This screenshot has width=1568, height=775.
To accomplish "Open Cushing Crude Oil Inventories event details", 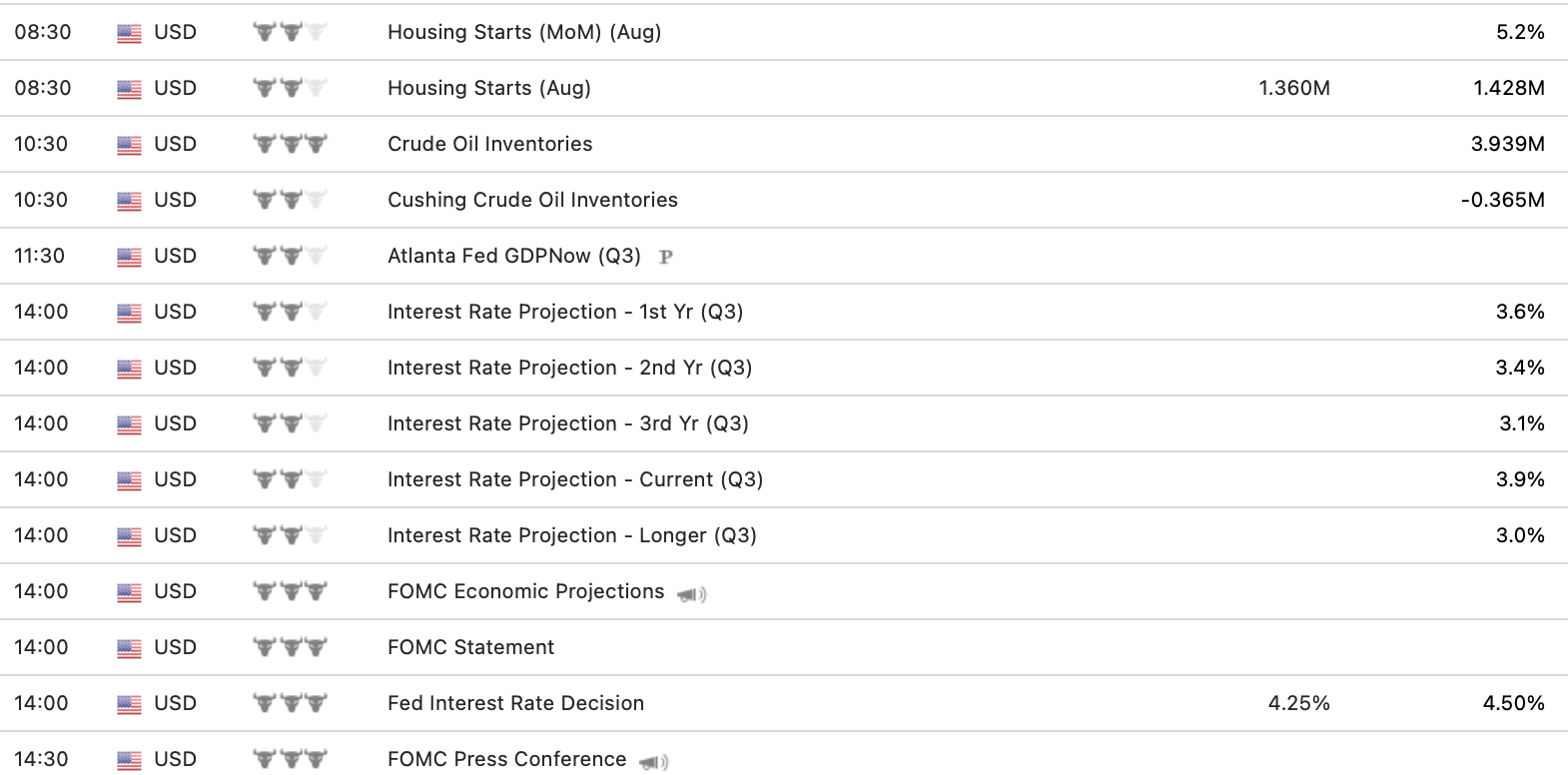I will click(532, 200).
